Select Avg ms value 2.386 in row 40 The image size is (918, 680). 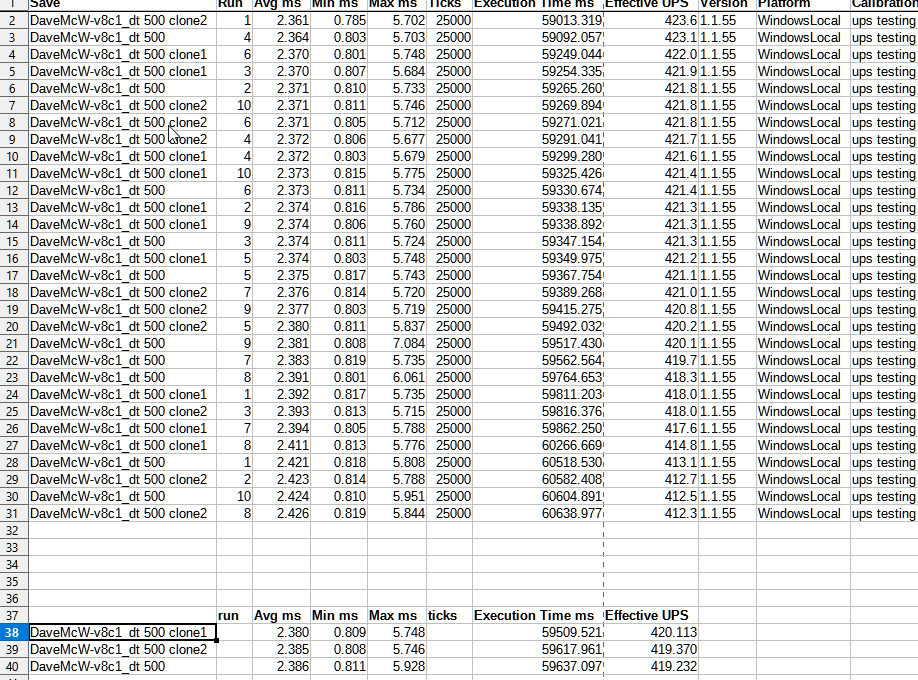point(280,666)
